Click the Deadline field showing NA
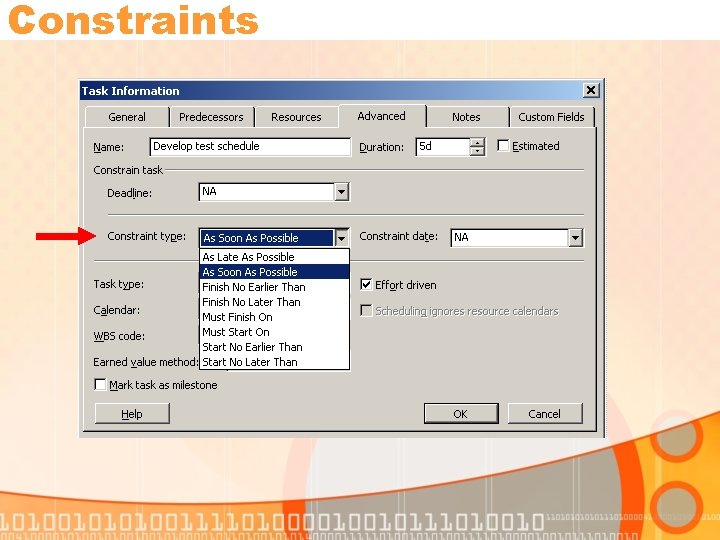 [x=267, y=192]
